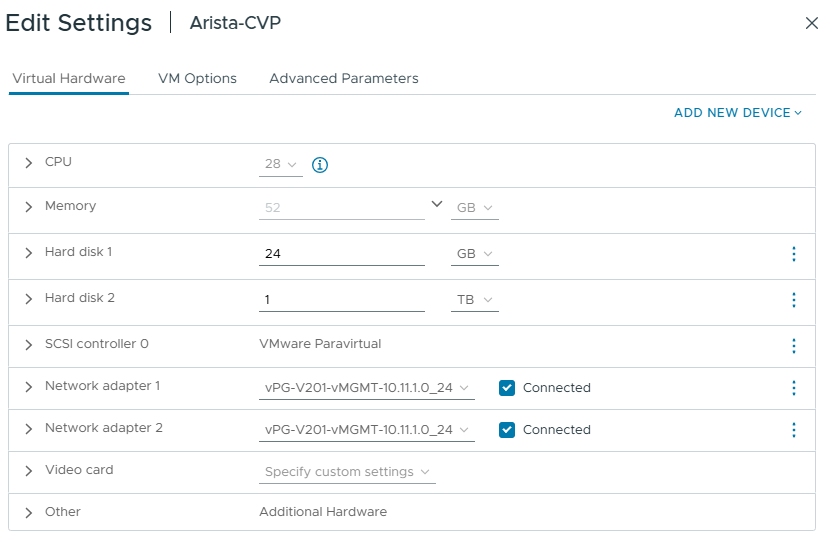Click the Additional Hardware text
The image size is (829, 545).
click(323, 512)
